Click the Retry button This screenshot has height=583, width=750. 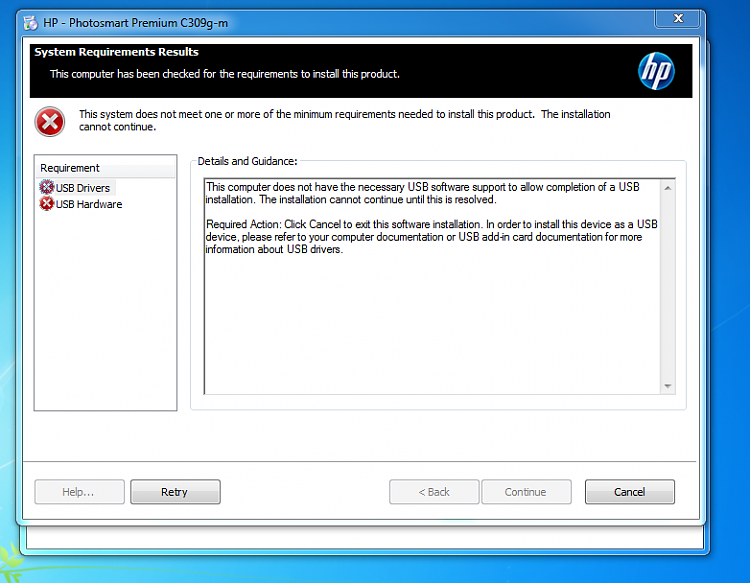(x=175, y=492)
